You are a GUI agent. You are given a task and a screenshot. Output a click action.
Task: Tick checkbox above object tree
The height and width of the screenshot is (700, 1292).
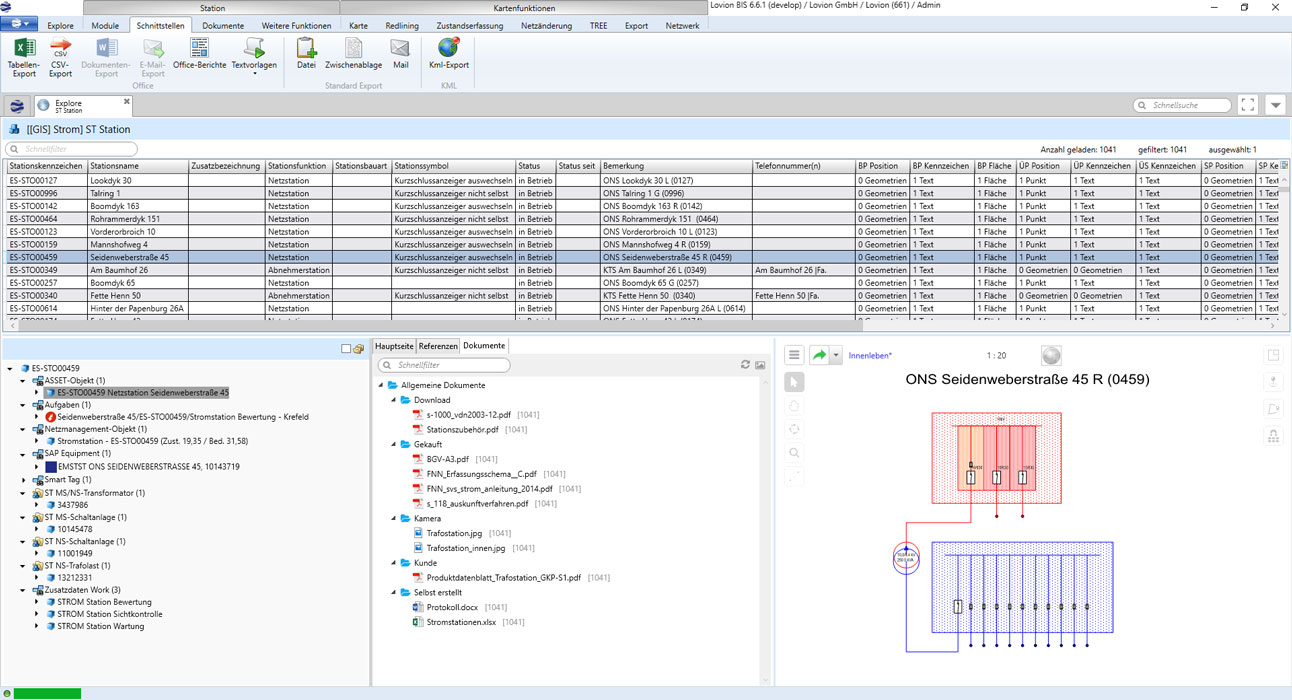(346, 349)
